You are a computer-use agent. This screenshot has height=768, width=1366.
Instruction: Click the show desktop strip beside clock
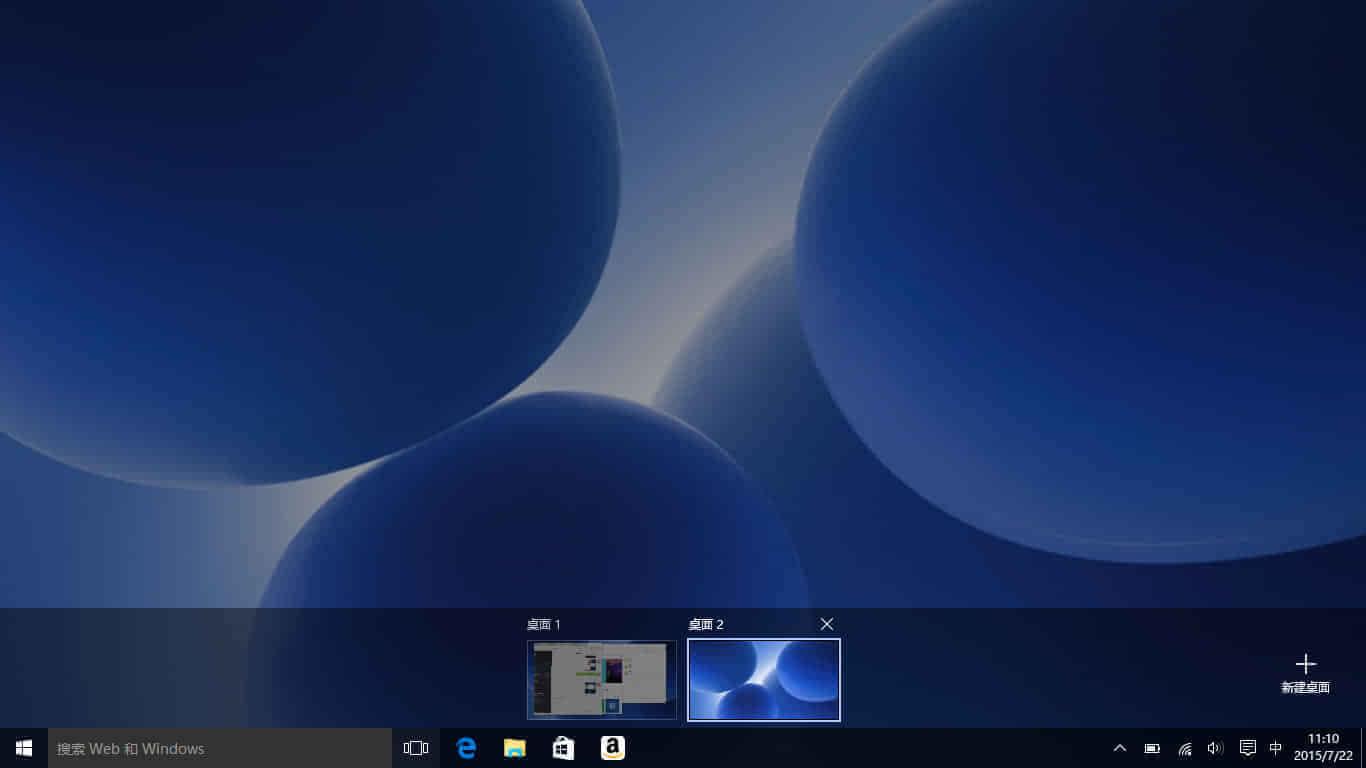coord(1362,748)
